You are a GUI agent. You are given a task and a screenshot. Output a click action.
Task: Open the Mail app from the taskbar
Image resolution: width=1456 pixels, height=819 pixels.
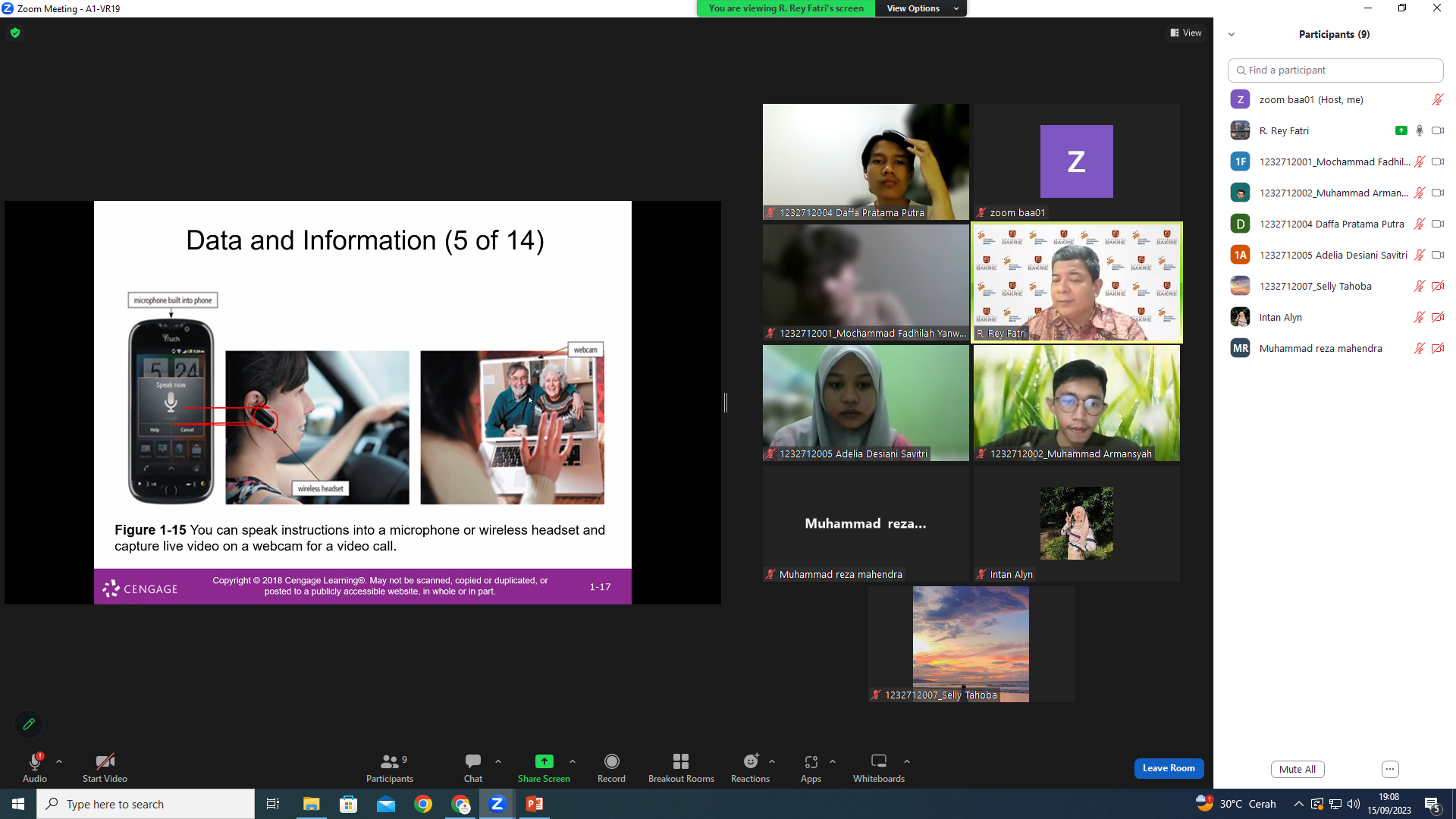click(x=386, y=804)
